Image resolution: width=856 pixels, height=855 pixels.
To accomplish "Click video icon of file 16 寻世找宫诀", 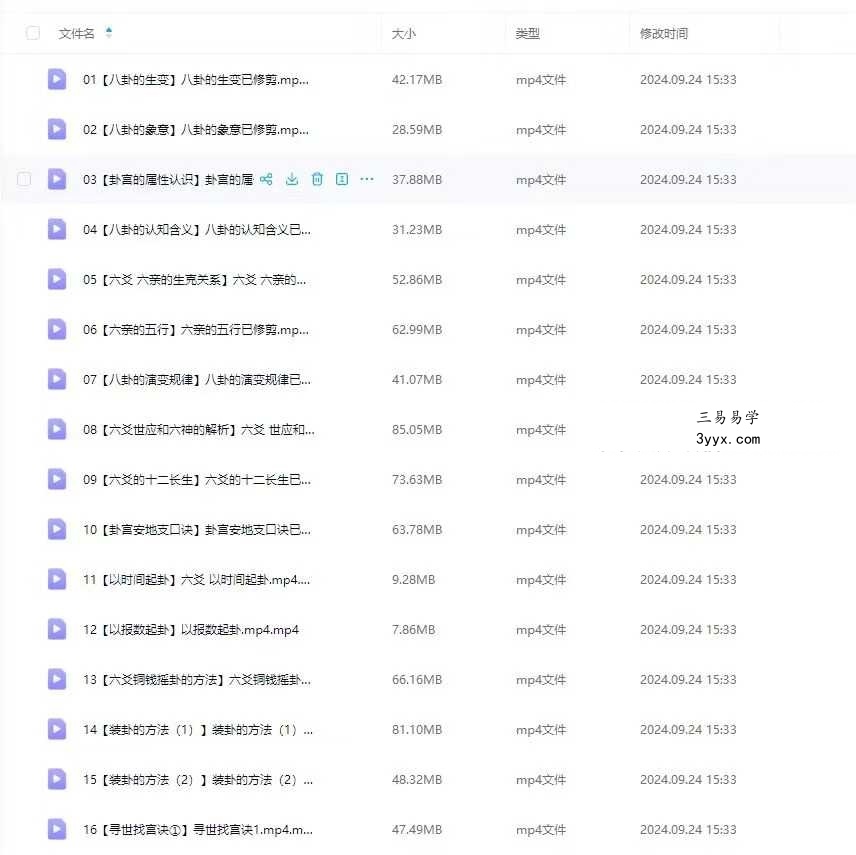I will [57, 829].
